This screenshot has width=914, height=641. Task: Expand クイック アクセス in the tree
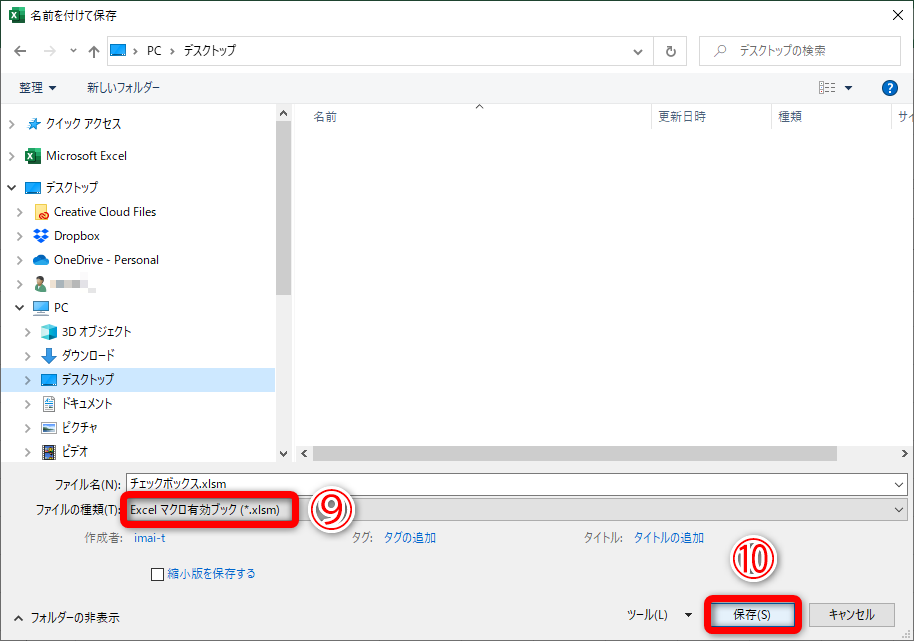[12, 124]
